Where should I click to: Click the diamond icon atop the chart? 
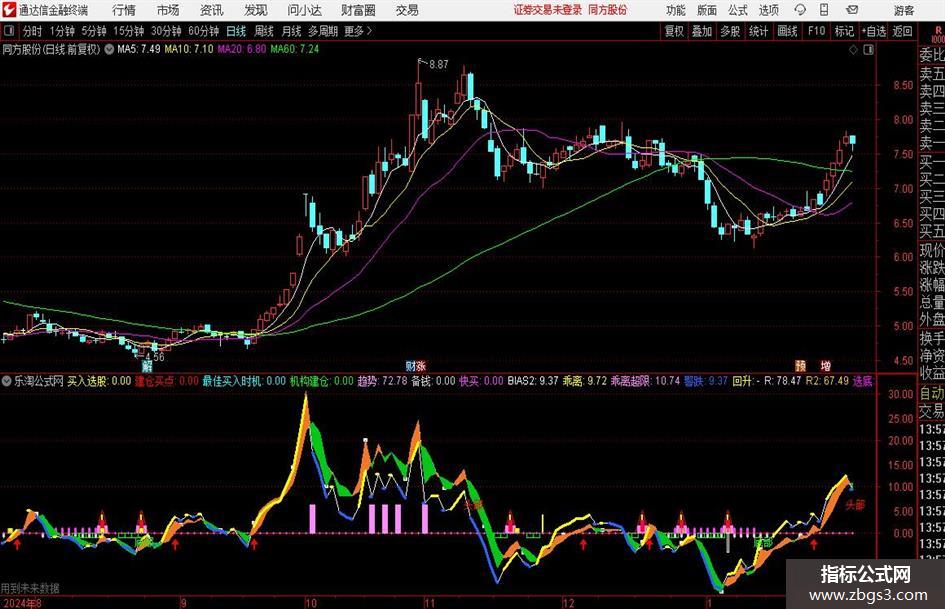pyautogui.click(x=853, y=50)
